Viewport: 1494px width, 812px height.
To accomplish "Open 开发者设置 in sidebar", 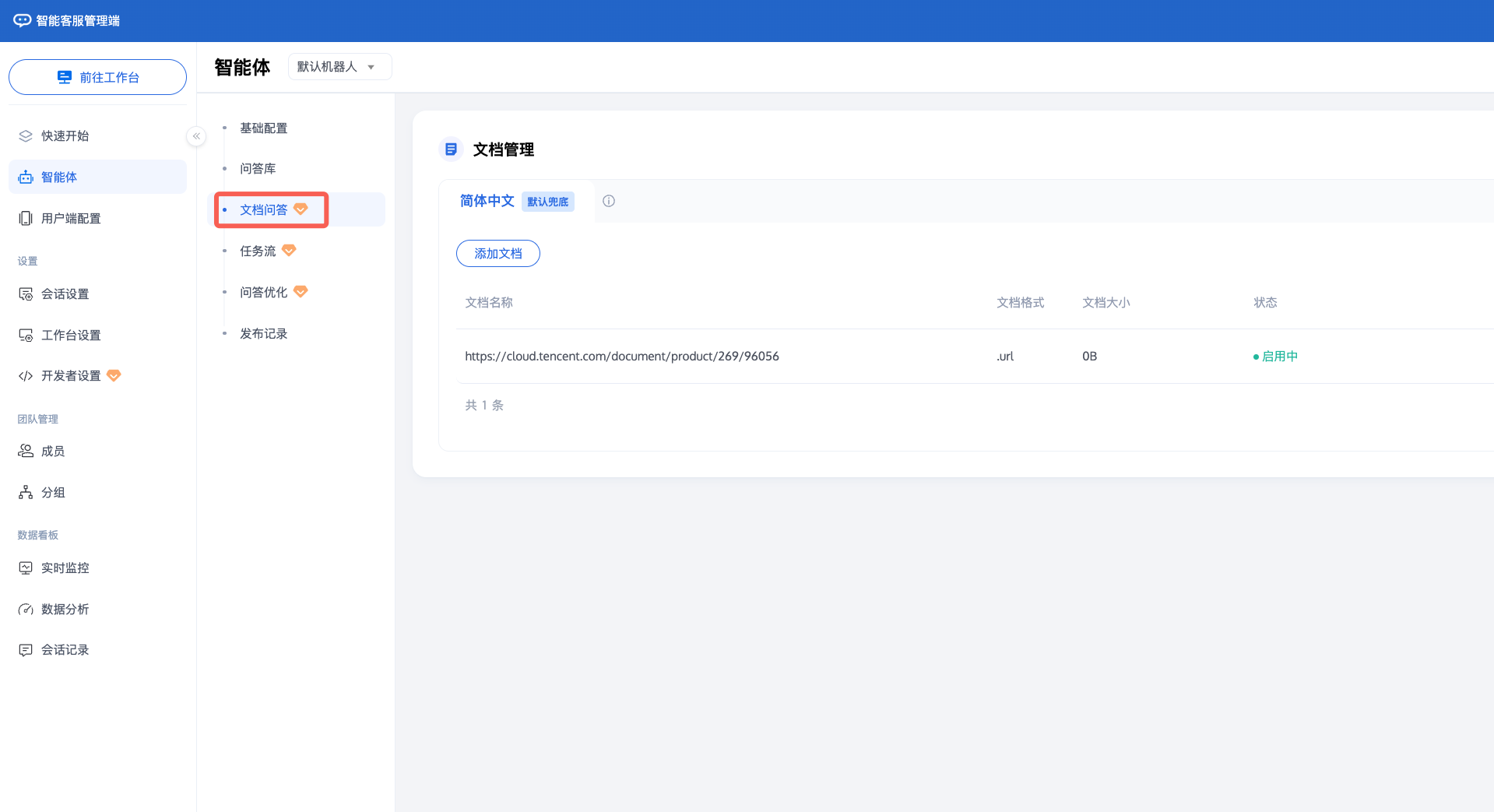I will 71,376.
